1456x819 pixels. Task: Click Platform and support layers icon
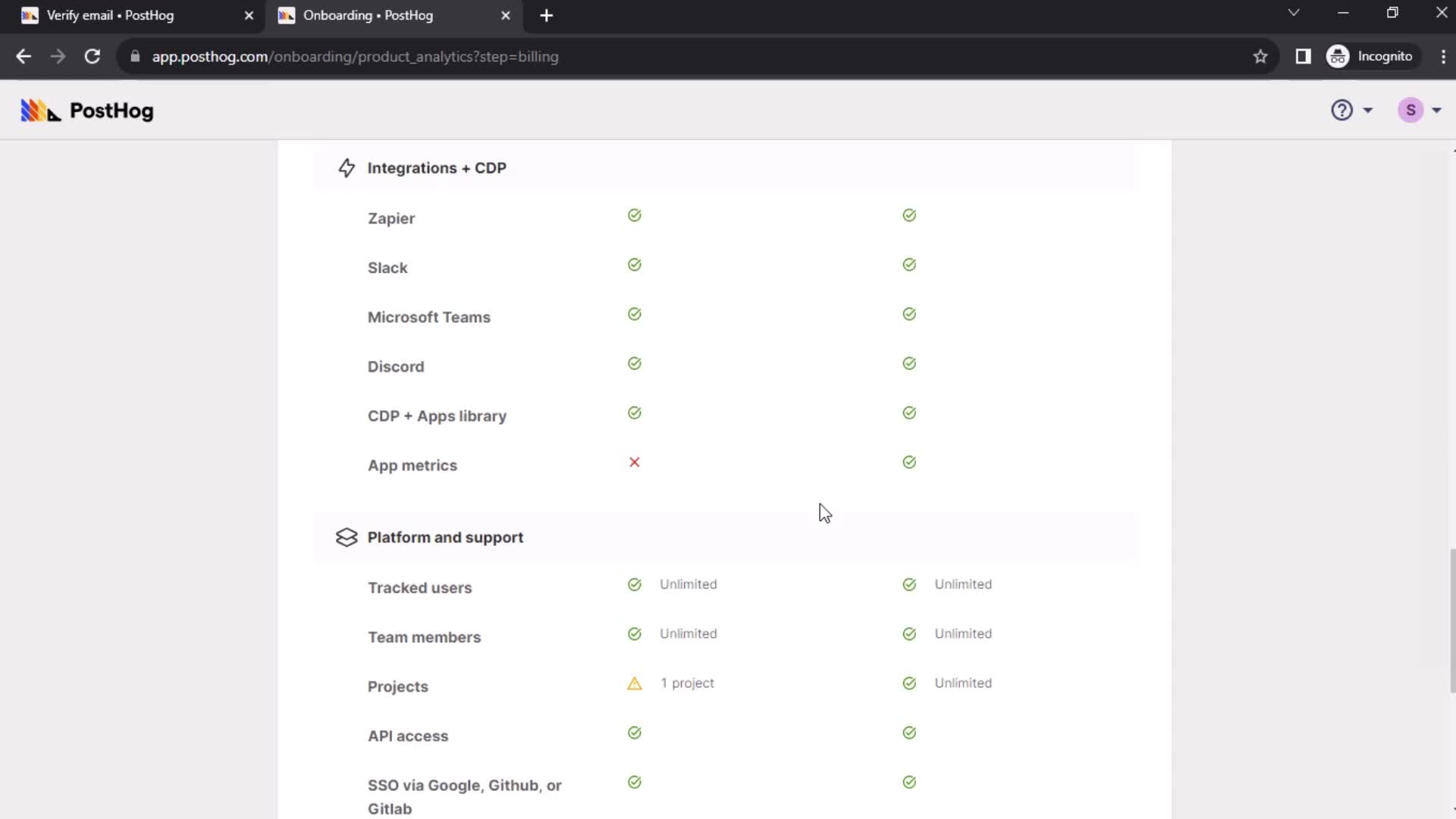tap(347, 537)
